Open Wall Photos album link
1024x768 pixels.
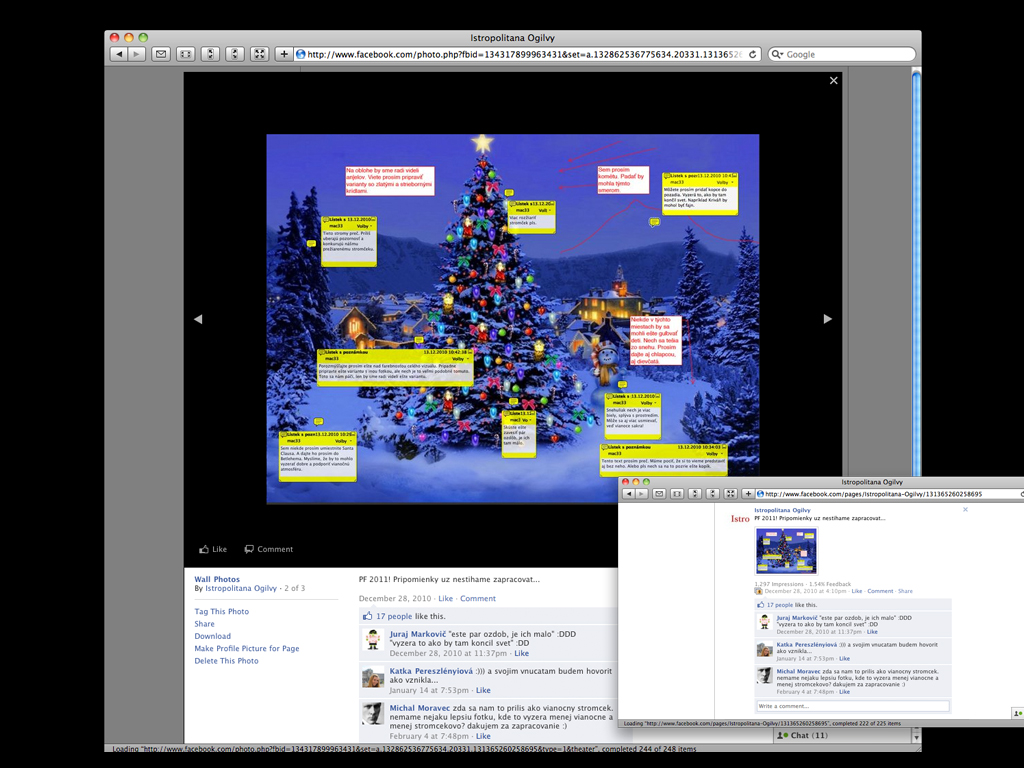[217, 579]
